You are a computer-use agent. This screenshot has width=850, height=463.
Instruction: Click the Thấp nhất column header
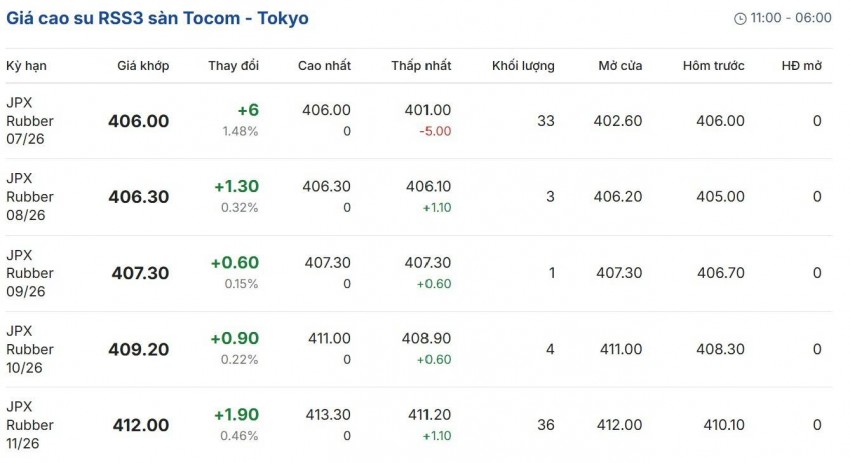(x=421, y=66)
